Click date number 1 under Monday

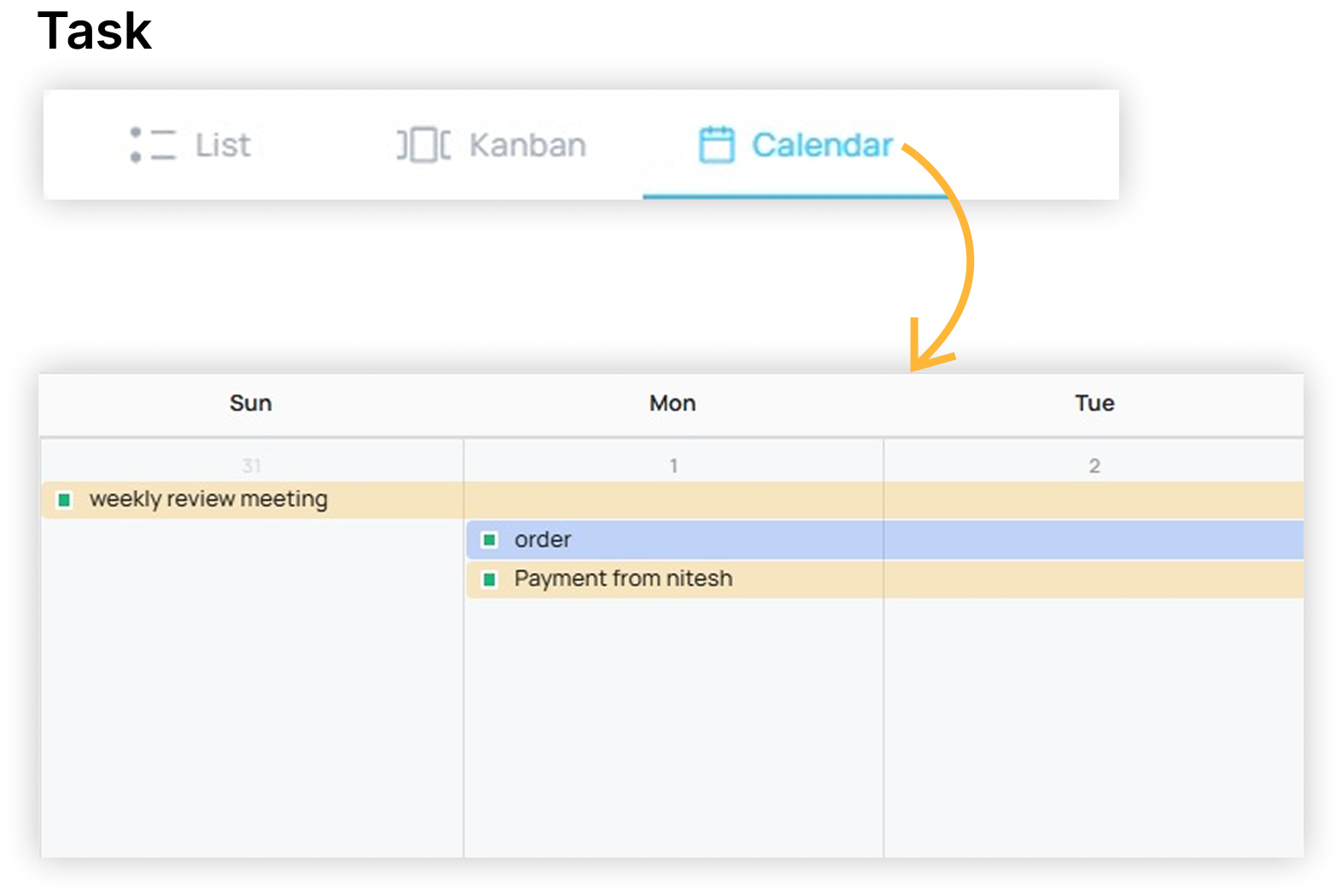tap(674, 466)
